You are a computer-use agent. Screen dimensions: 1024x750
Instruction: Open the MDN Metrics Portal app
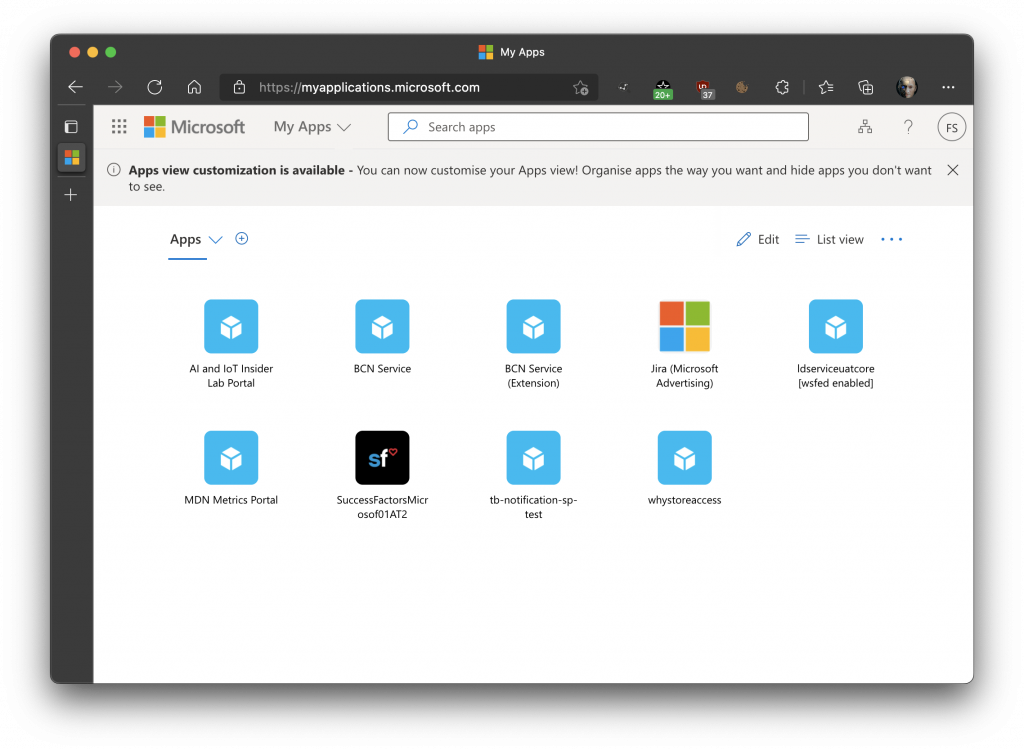231,458
